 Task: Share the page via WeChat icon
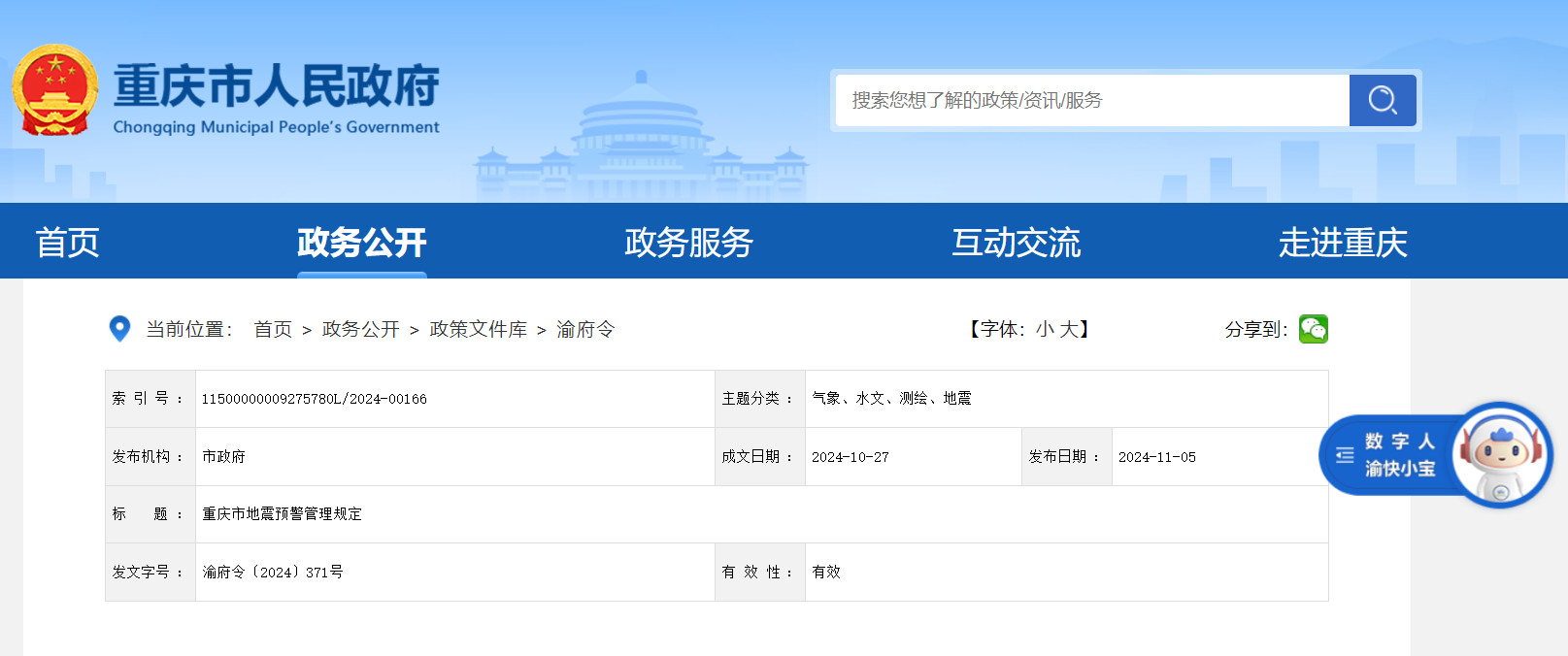1314,329
